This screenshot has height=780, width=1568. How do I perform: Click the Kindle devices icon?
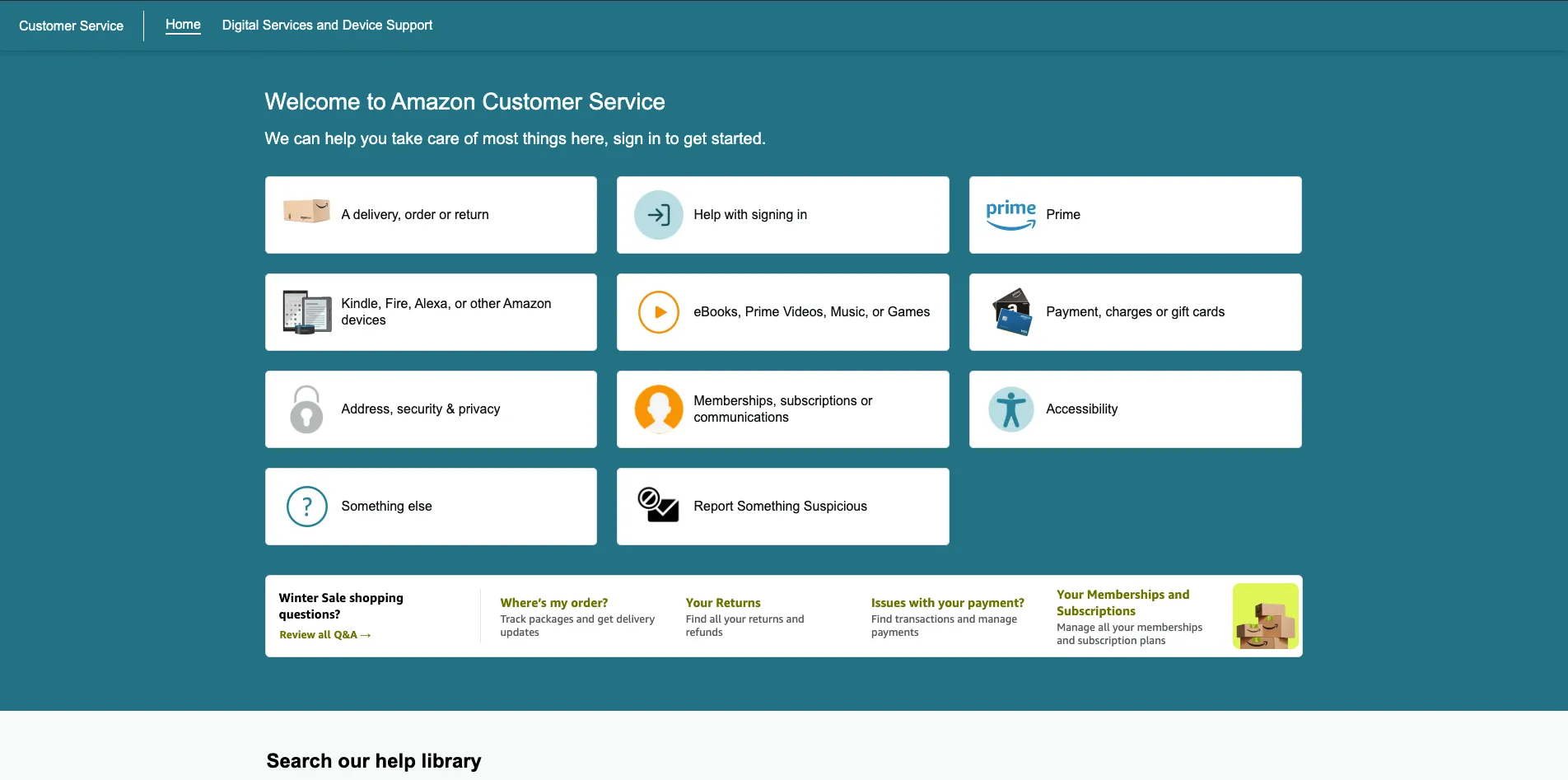(306, 311)
